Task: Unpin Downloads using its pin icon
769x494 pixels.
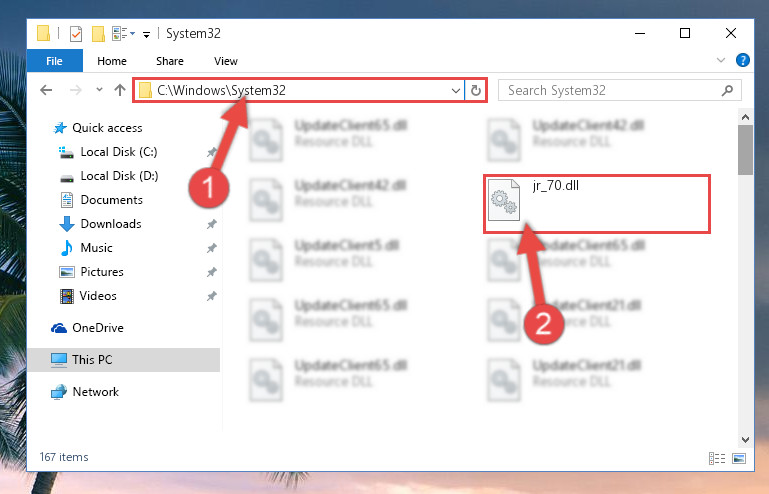Action: point(211,224)
